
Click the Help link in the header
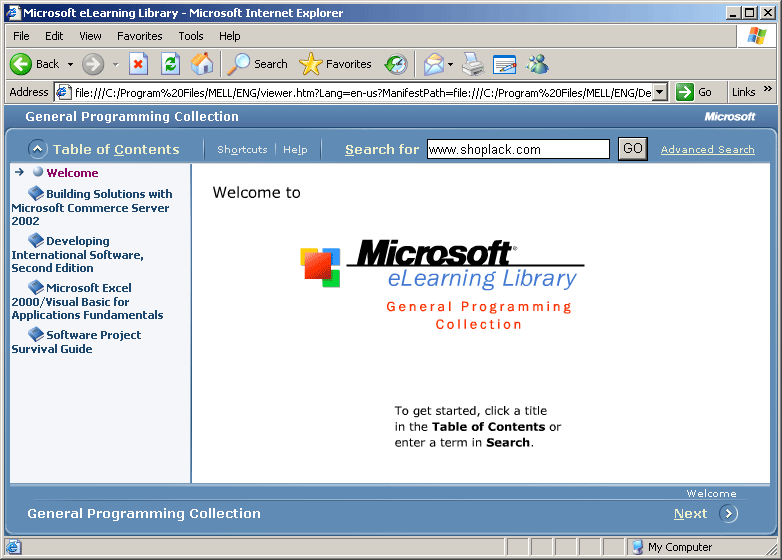[x=295, y=150]
